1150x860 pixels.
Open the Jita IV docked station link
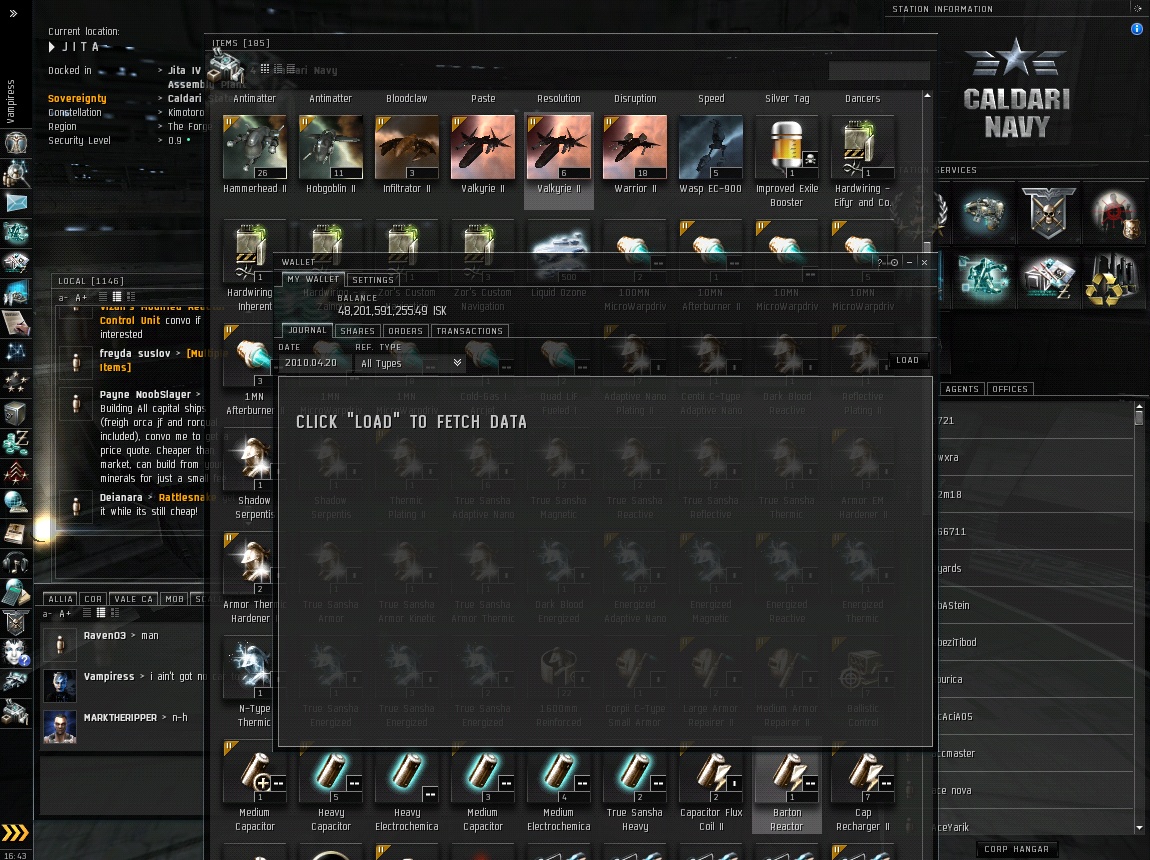(184, 70)
